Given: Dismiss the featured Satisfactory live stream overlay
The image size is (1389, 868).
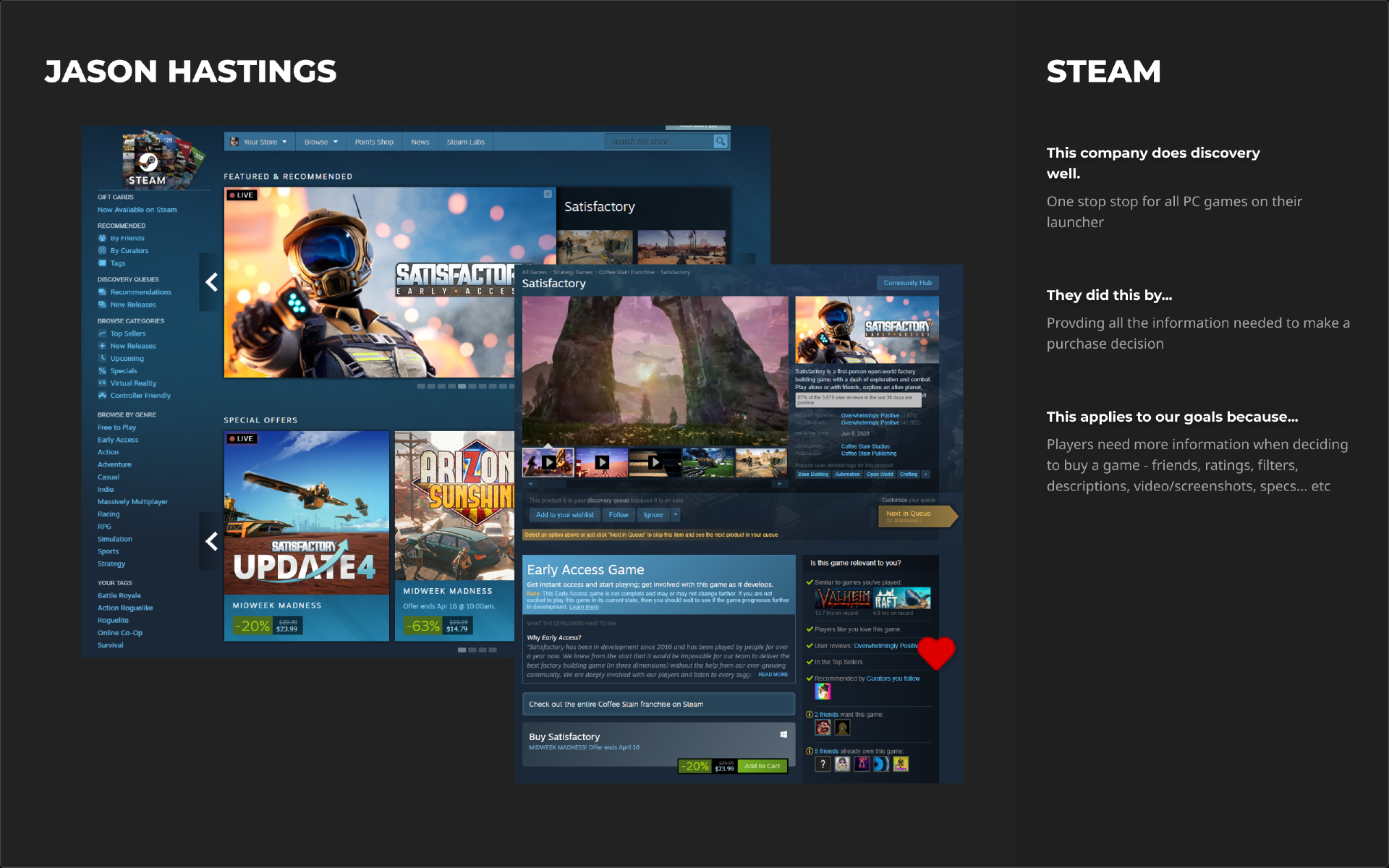Looking at the screenshot, I should coord(548,194).
